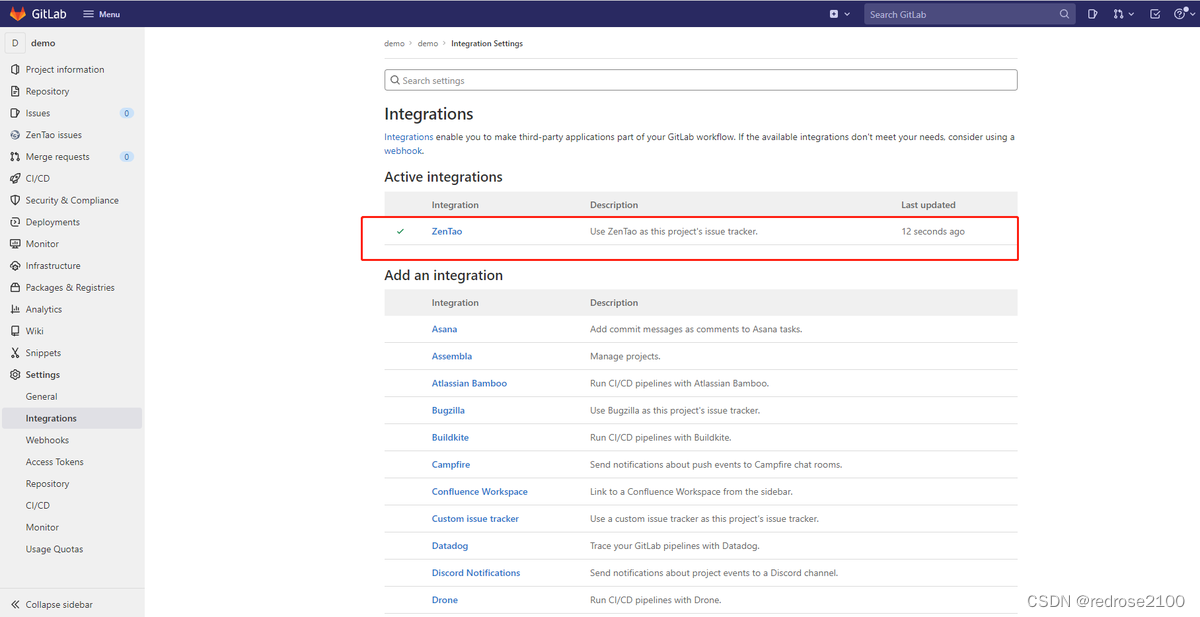1200x617 pixels.
Task: Open the To-Do list checkmark icon
Action: point(1155,14)
